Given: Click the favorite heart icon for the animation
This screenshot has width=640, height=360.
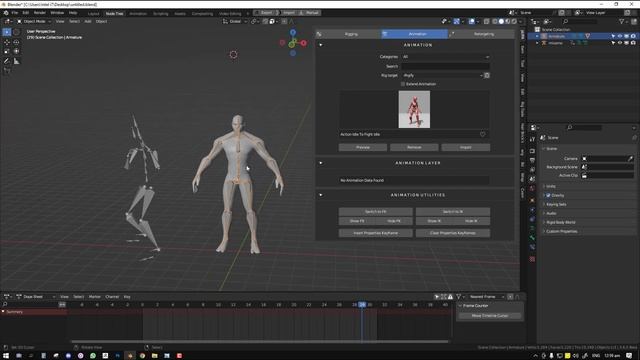Looking at the screenshot, I should [x=482, y=134].
